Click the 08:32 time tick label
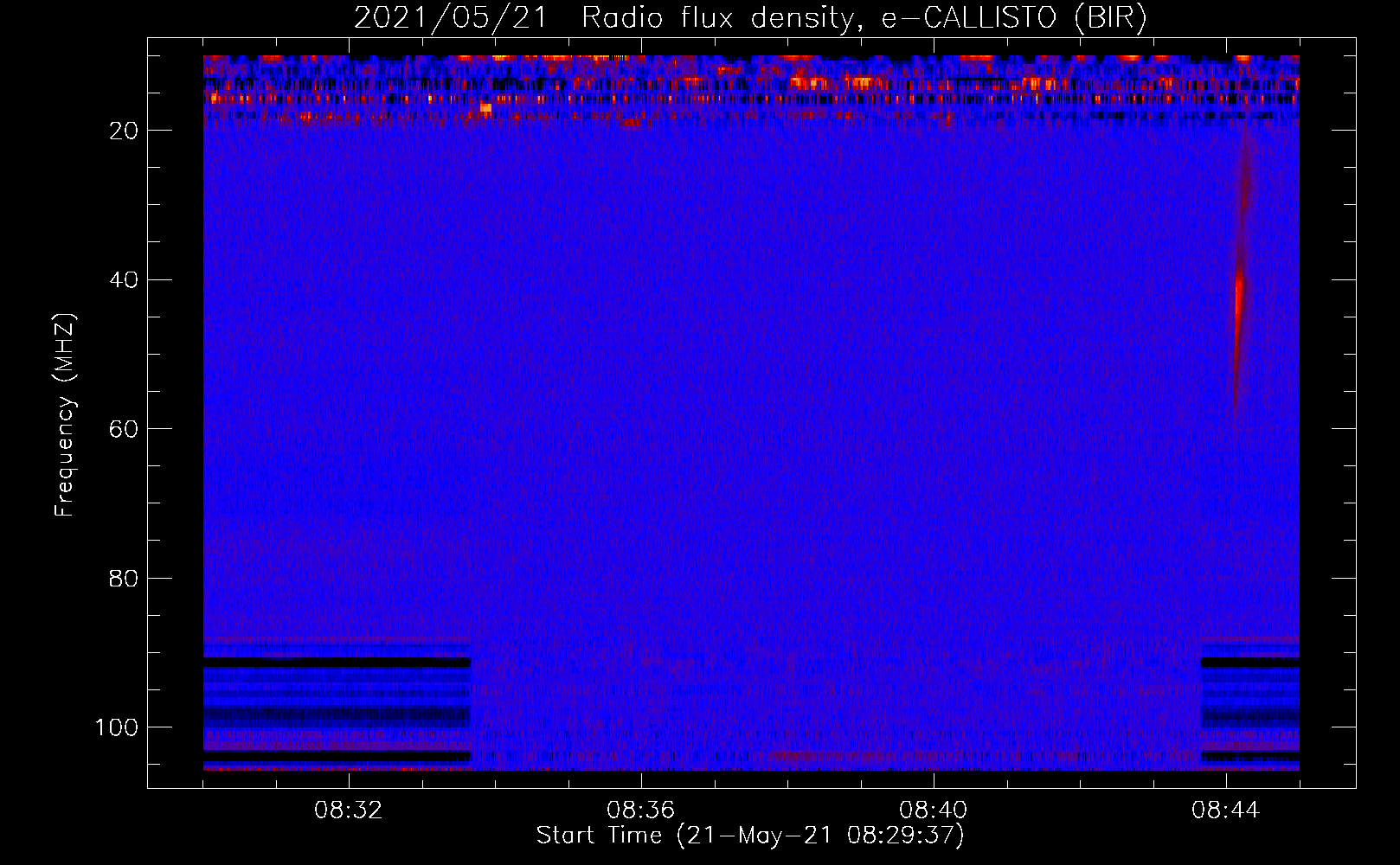 pos(349,811)
